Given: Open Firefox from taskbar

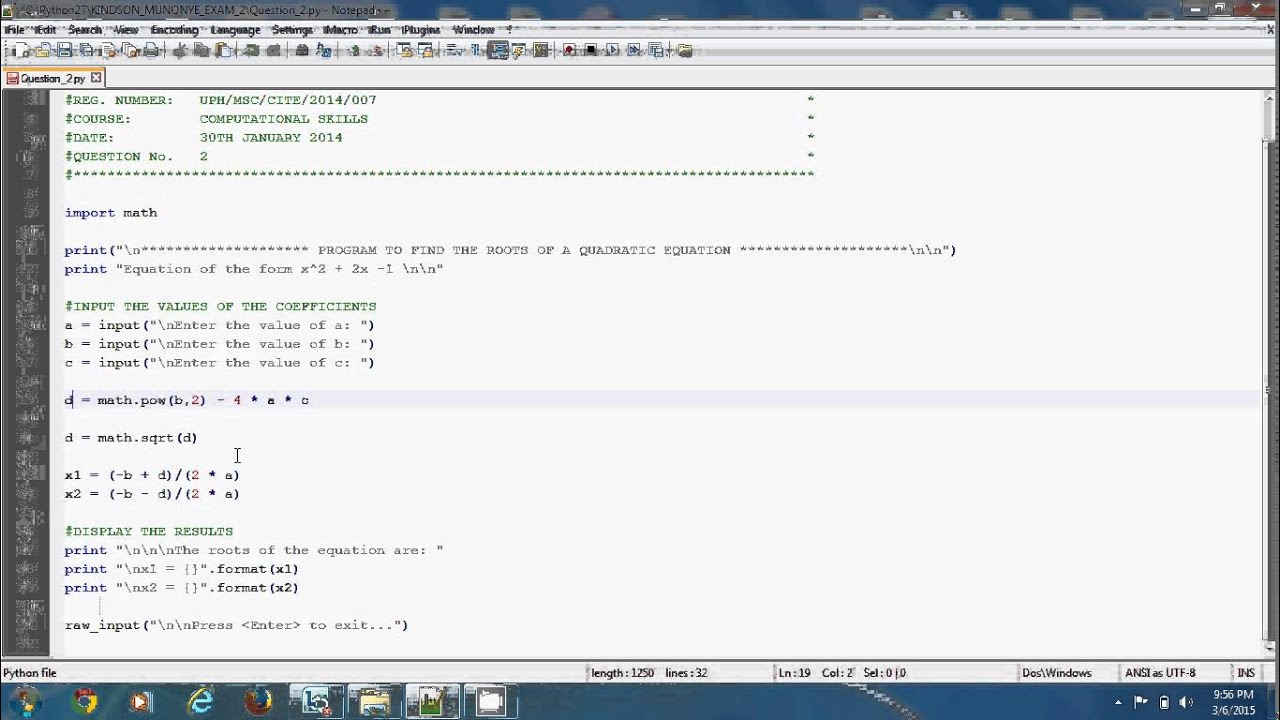Looking at the screenshot, I should (259, 702).
